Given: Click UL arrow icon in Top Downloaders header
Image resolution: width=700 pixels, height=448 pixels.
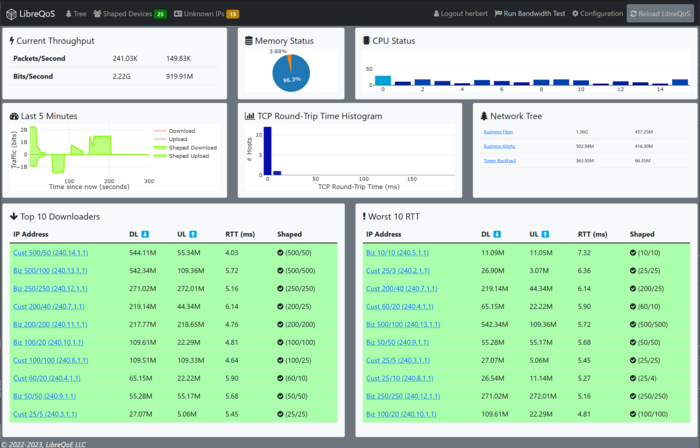Looking at the screenshot, I should 193,234.
